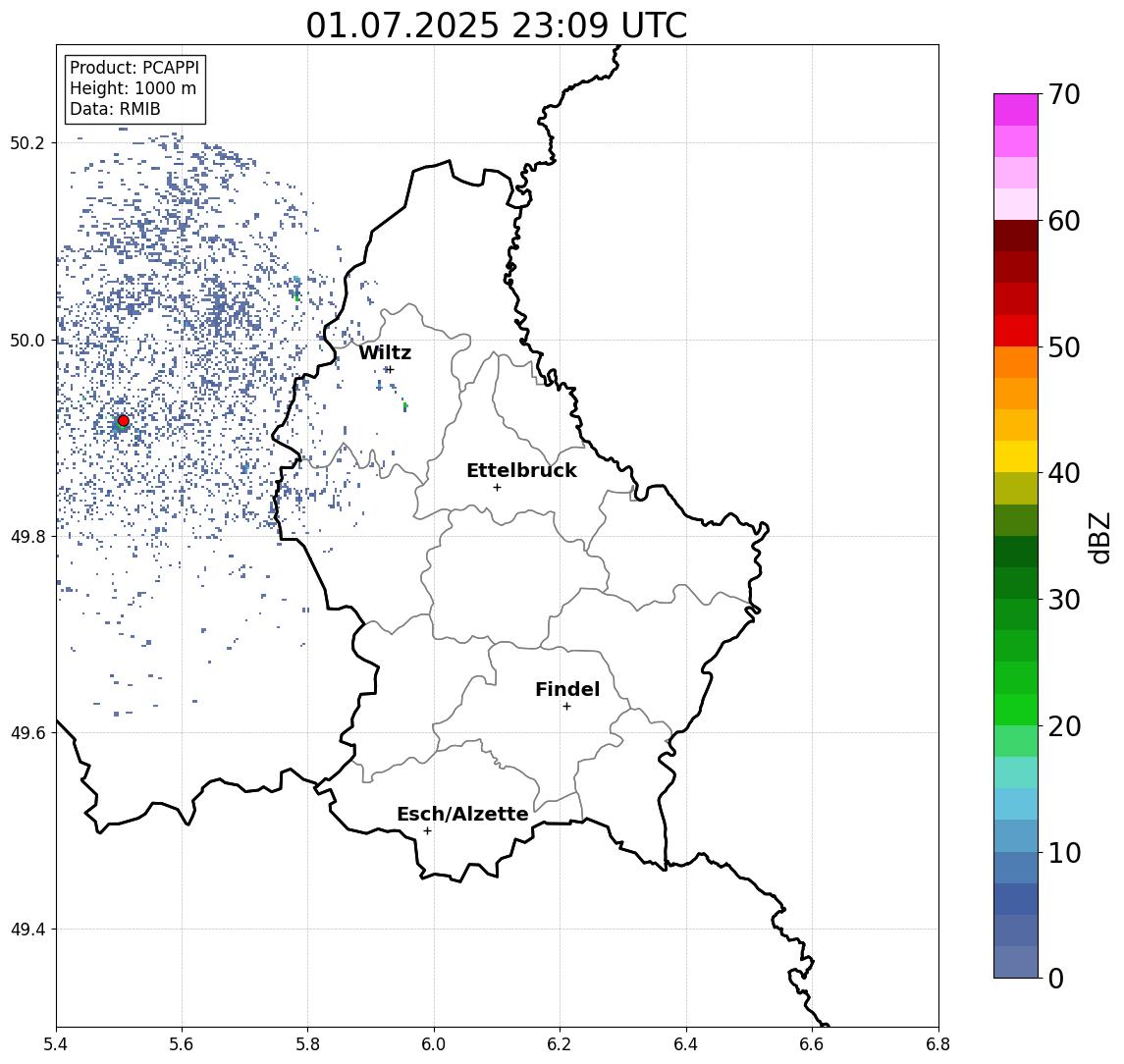Click the green radar echo southeast of Wiltz
The height and width of the screenshot is (1064, 1124).
click(405, 406)
